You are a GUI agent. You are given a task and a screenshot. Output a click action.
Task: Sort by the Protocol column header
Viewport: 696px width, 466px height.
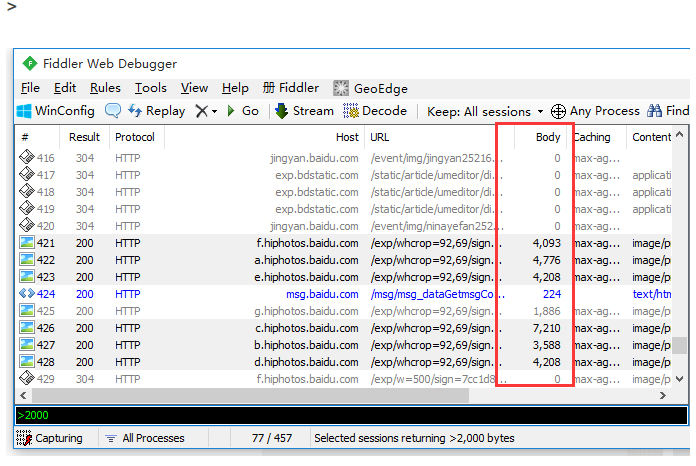click(x=137, y=137)
